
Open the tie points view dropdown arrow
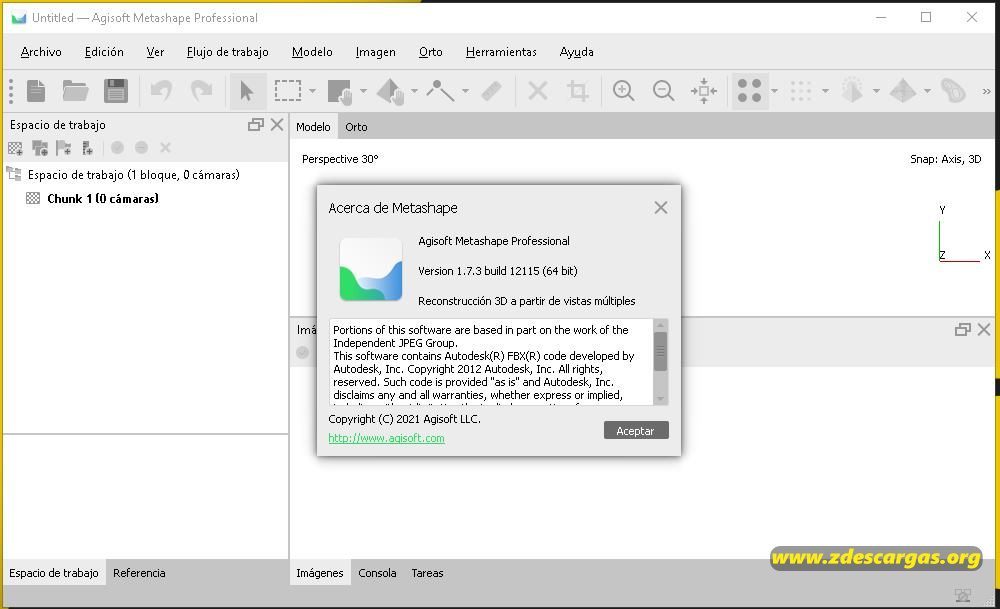point(774,91)
